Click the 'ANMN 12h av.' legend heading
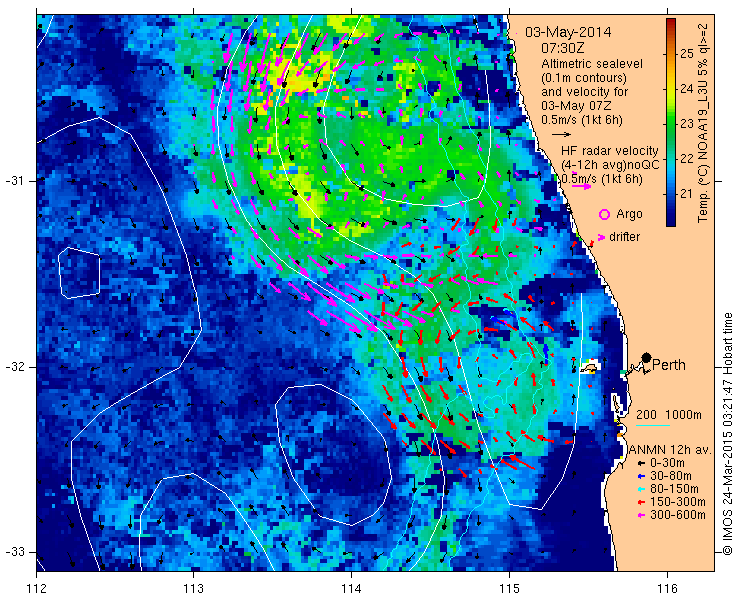The width and height of the screenshot is (740, 600). click(671, 450)
